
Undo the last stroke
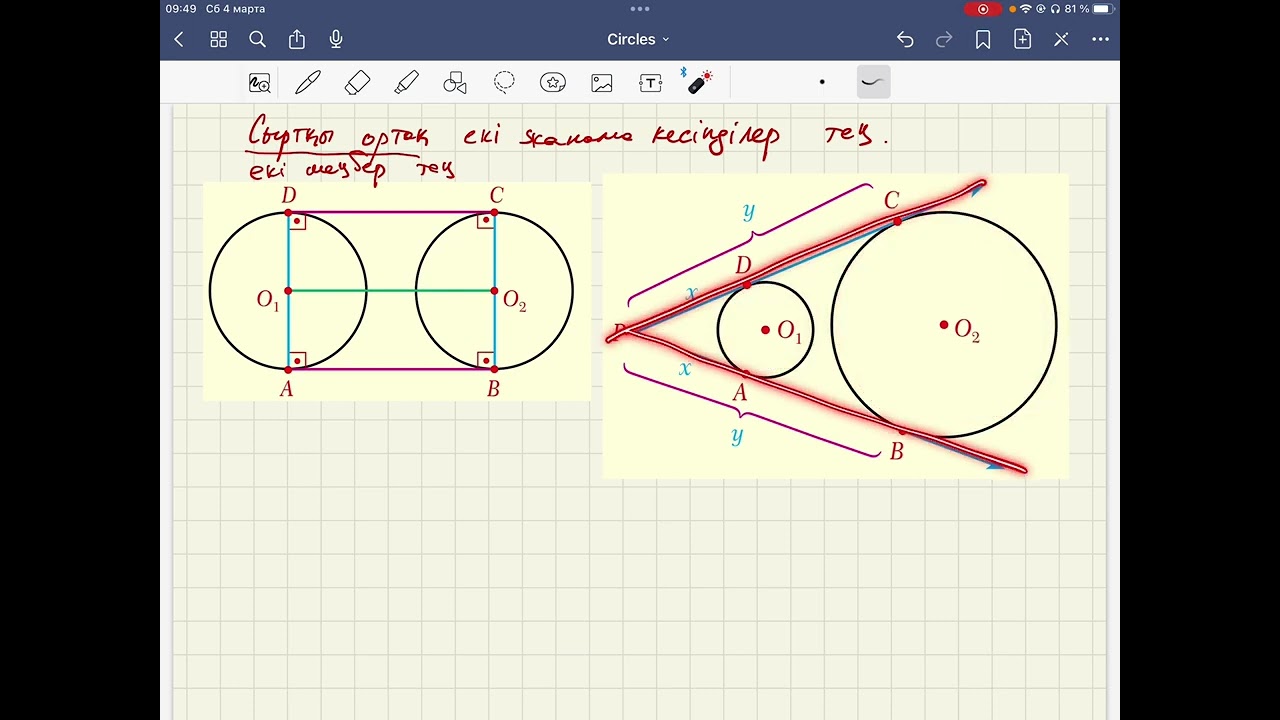[905, 39]
